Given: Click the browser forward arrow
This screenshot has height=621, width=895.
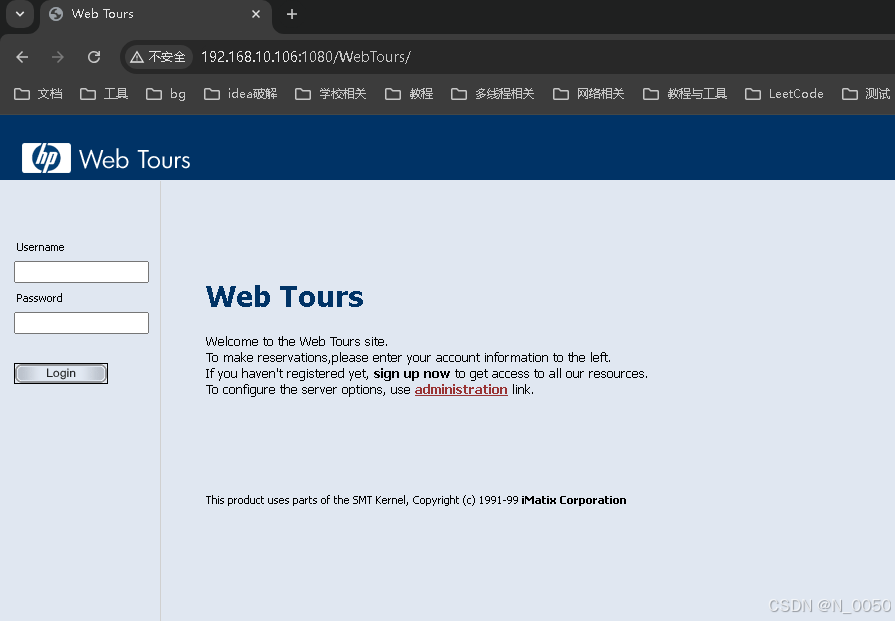Looking at the screenshot, I should click(58, 57).
